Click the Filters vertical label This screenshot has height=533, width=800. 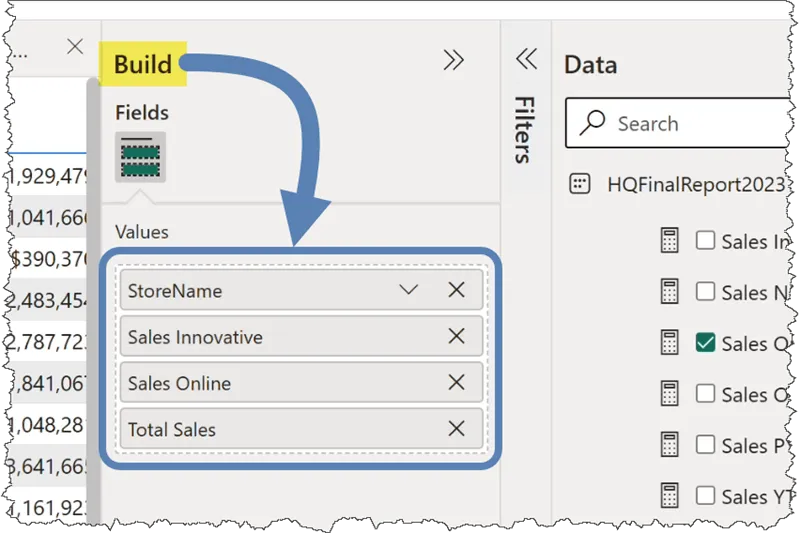pyautogui.click(x=523, y=130)
